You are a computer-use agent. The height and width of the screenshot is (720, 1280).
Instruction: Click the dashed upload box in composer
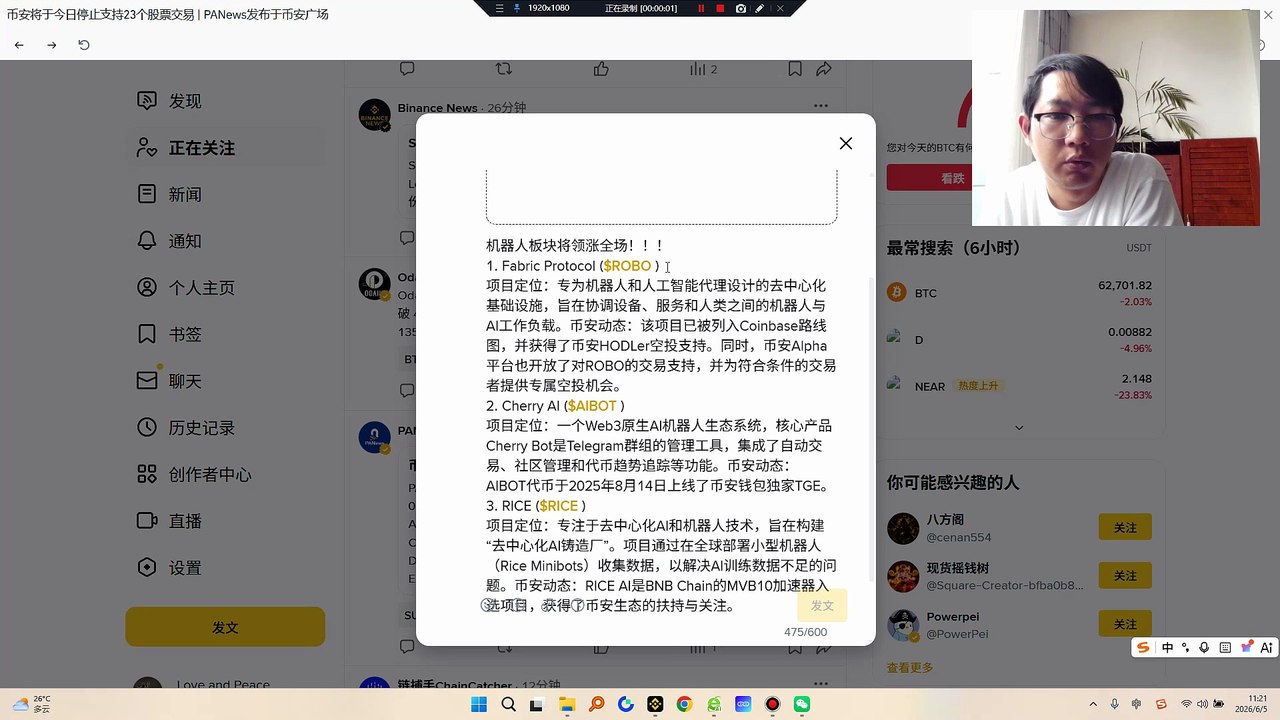(661, 196)
